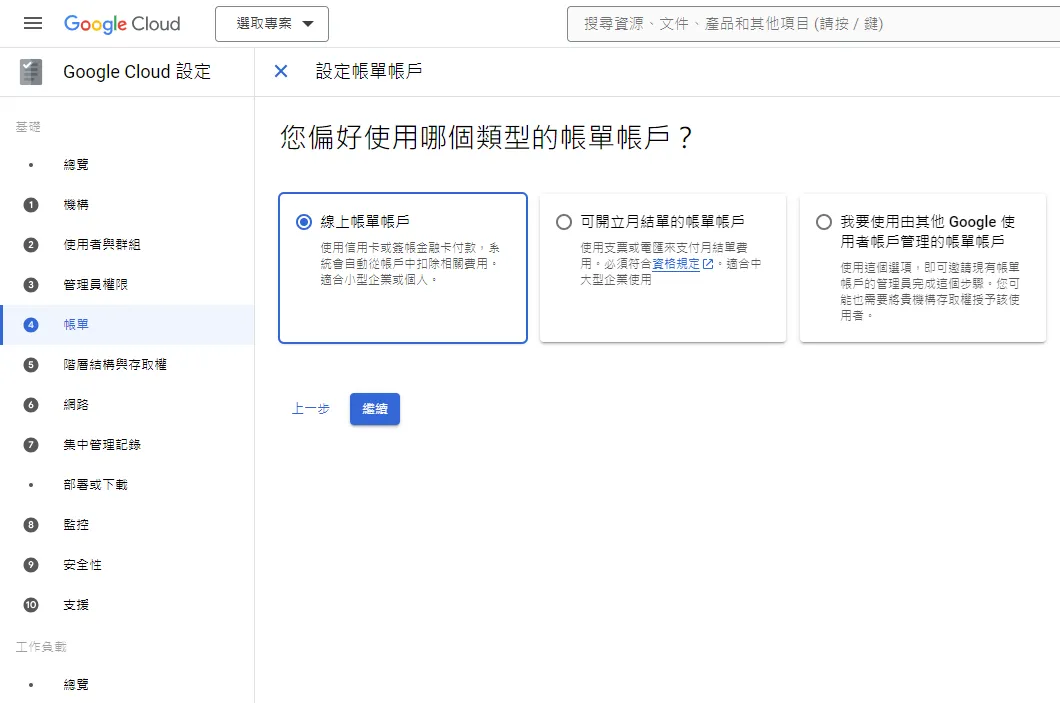
Task: Go to step 使用者與群組
Action: [x=101, y=244]
